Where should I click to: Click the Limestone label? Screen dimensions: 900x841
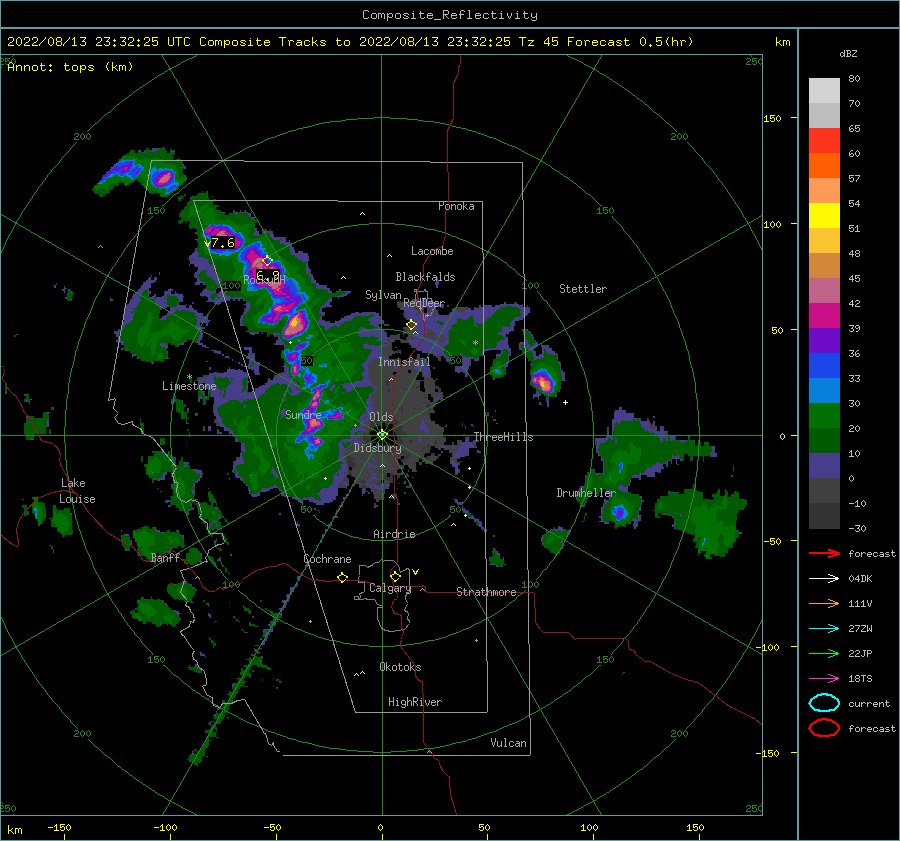tap(189, 386)
